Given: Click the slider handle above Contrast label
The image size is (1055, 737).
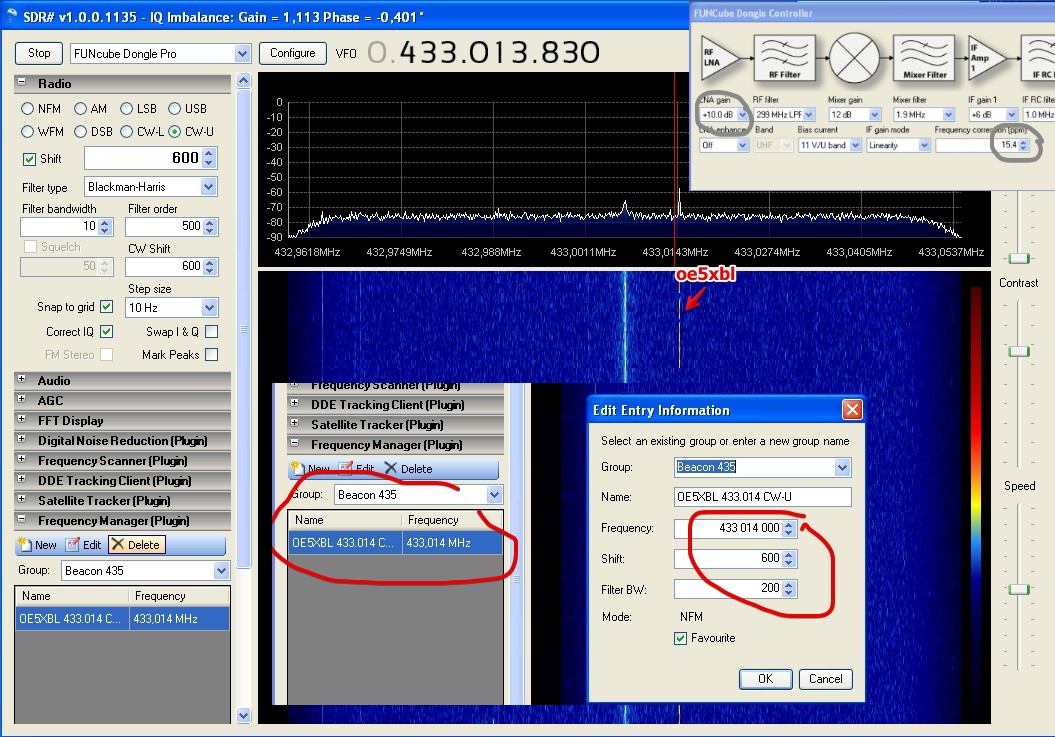Looking at the screenshot, I should [1019, 258].
